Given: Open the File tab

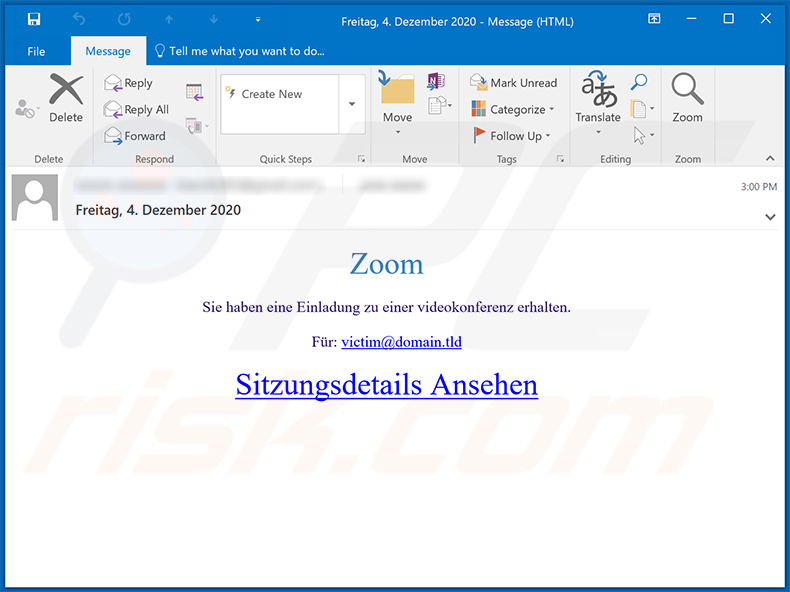Looking at the screenshot, I should pyautogui.click(x=36, y=51).
